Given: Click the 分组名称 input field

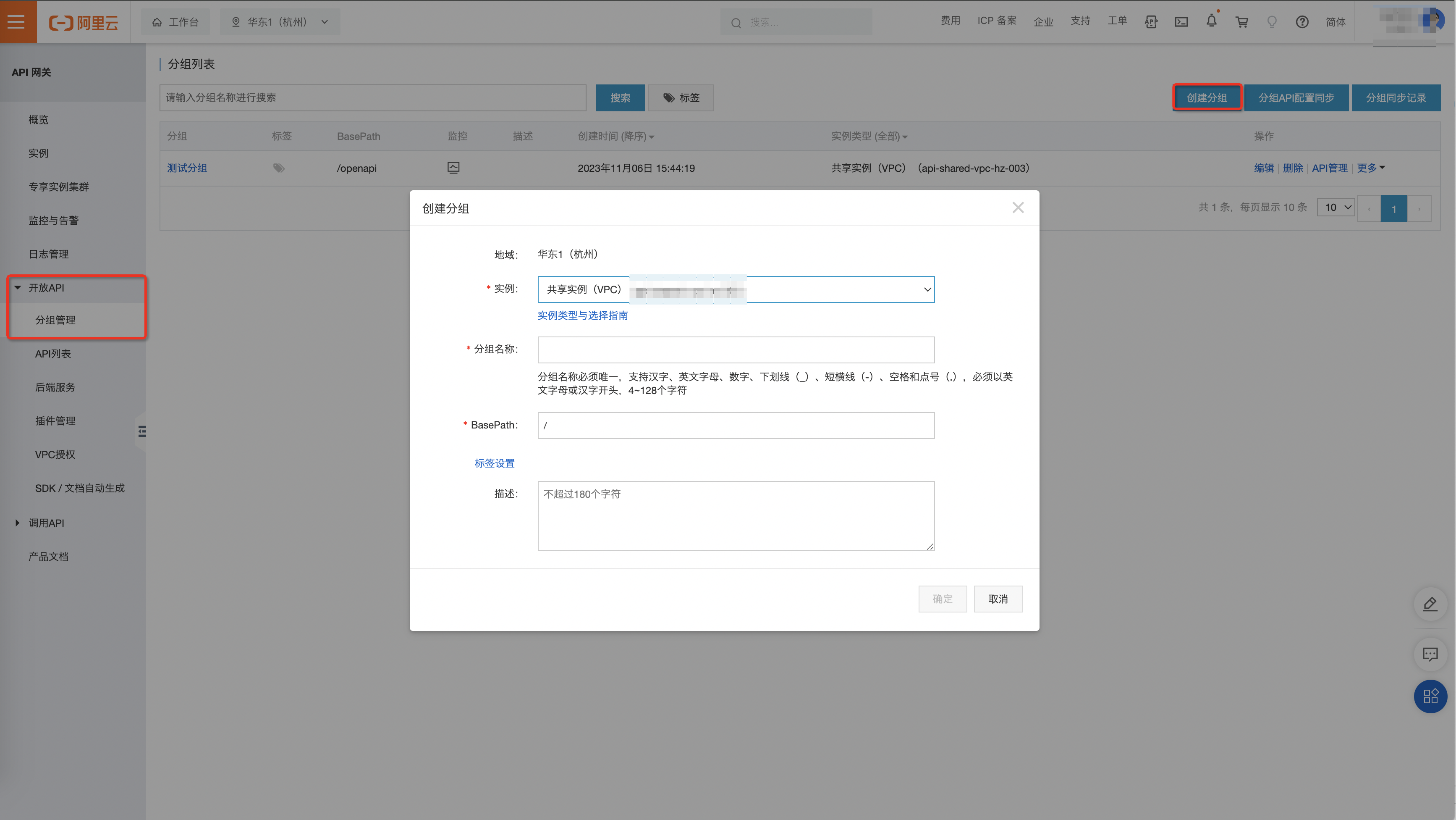Looking at the screenshot, I should [736, 350].
